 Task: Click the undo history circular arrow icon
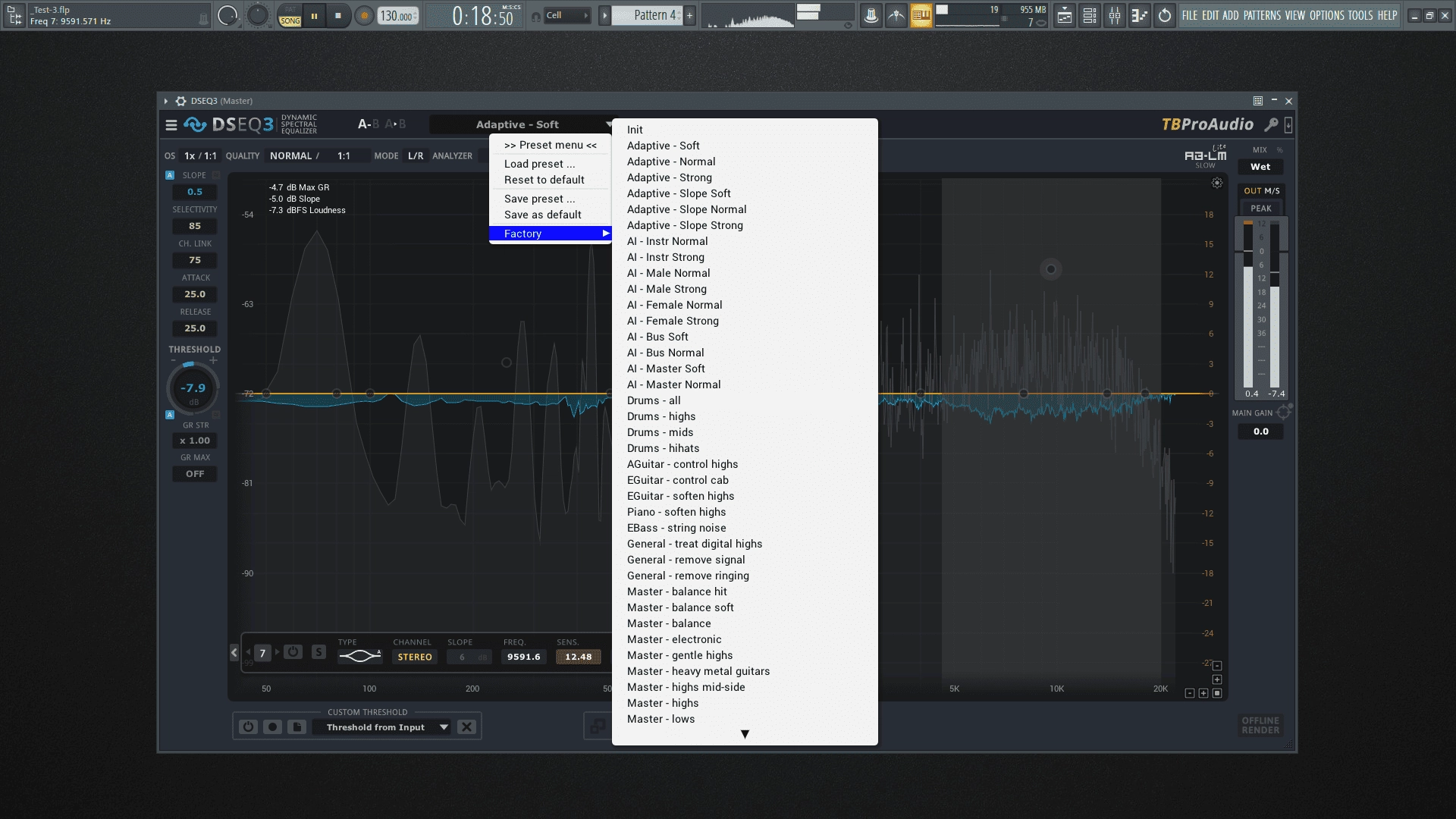[1165, 15]
